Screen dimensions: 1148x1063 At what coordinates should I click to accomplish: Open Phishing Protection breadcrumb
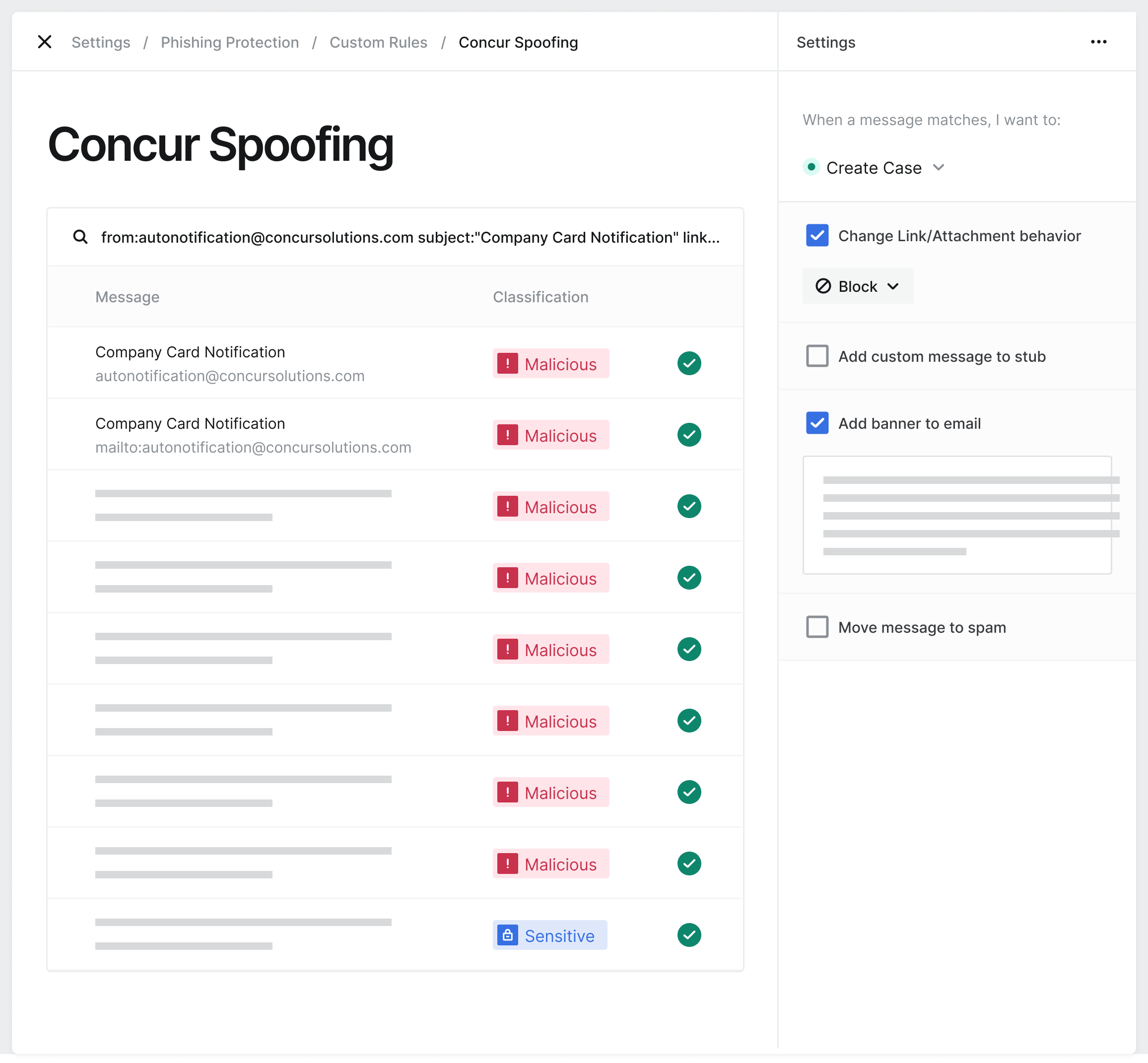coord(229,43)
